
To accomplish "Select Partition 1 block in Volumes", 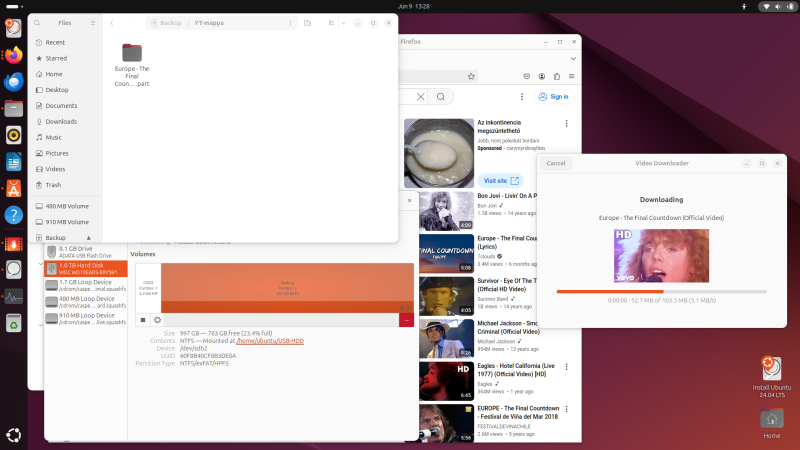I will pos(148,288).
